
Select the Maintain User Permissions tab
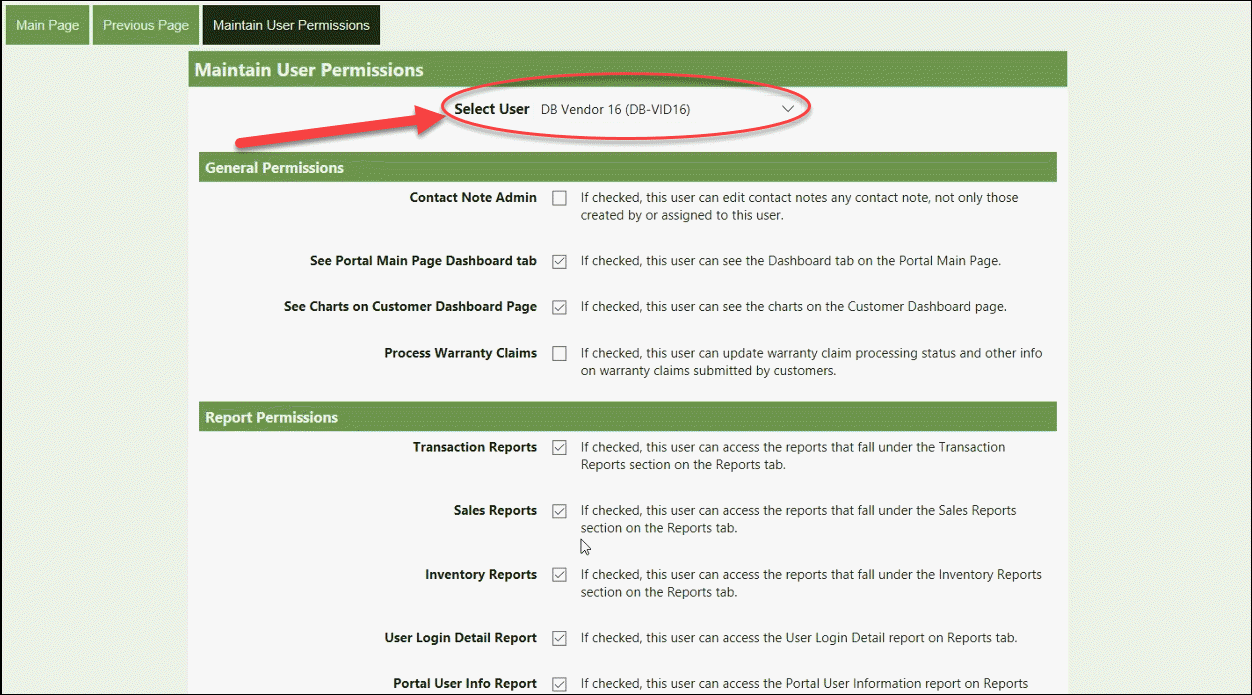point(291,25)
